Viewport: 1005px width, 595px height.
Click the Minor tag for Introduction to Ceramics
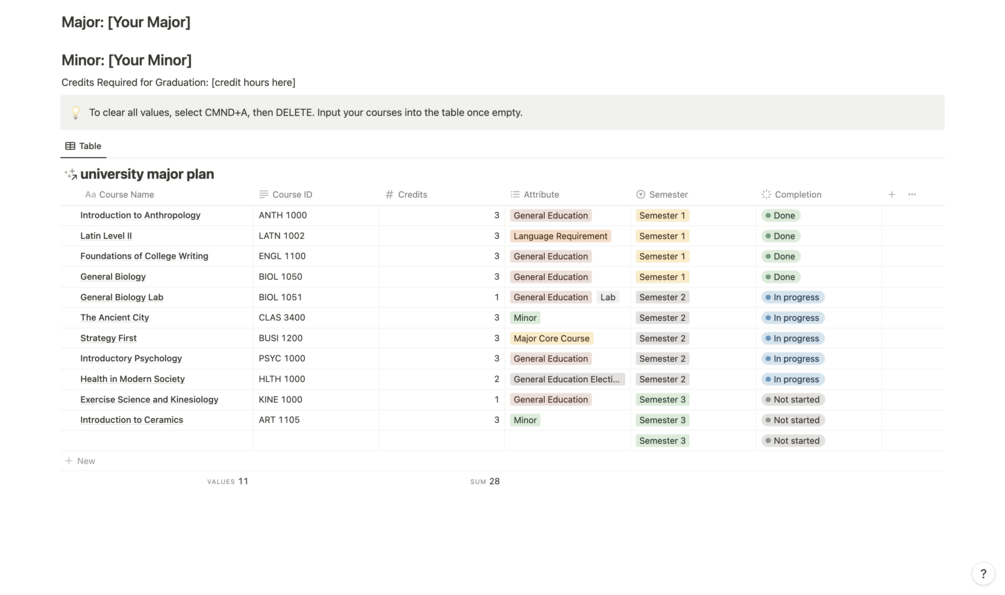(x=525, y=421)
